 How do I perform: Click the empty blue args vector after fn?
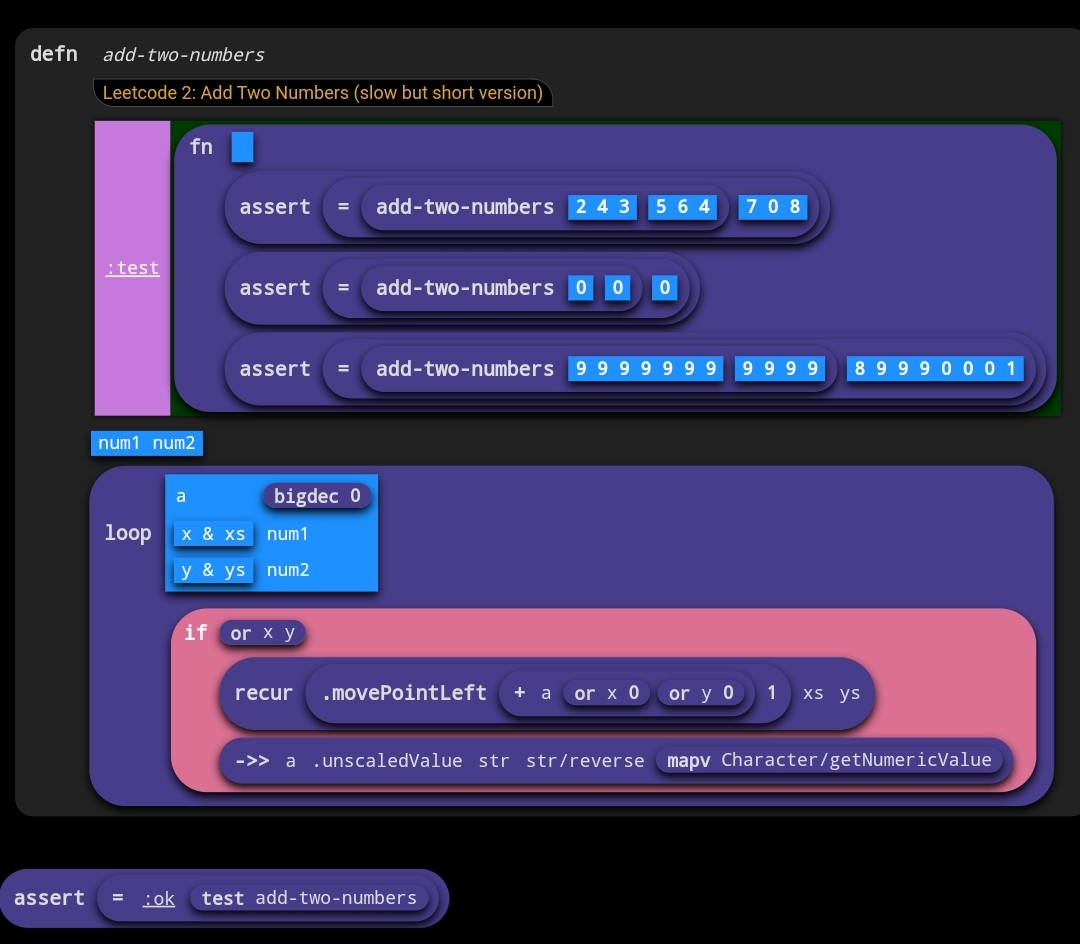(242, 147)
